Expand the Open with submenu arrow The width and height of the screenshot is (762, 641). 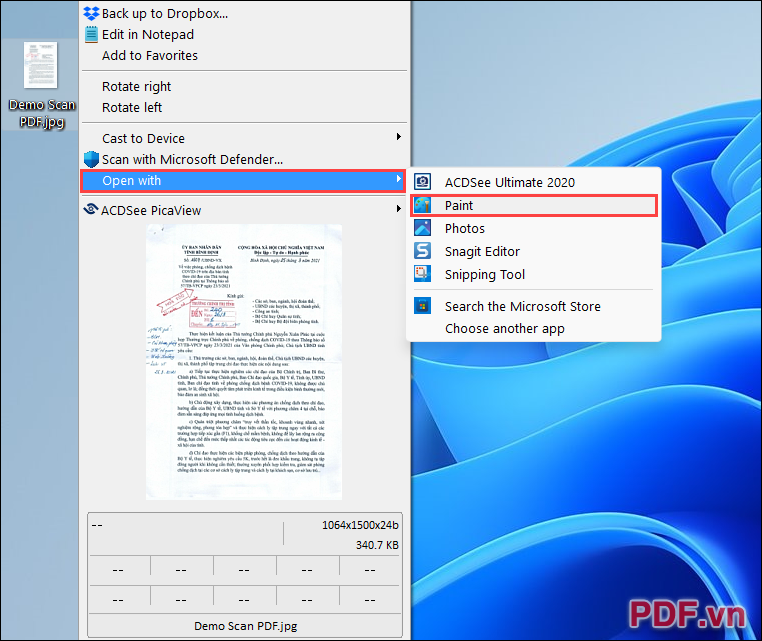click(398, 178)
